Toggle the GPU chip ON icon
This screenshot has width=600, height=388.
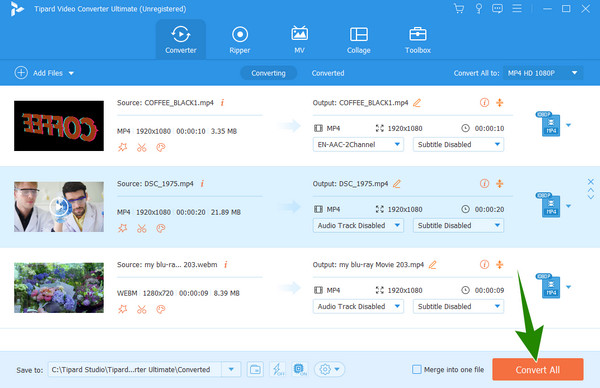tap(300, 370)
